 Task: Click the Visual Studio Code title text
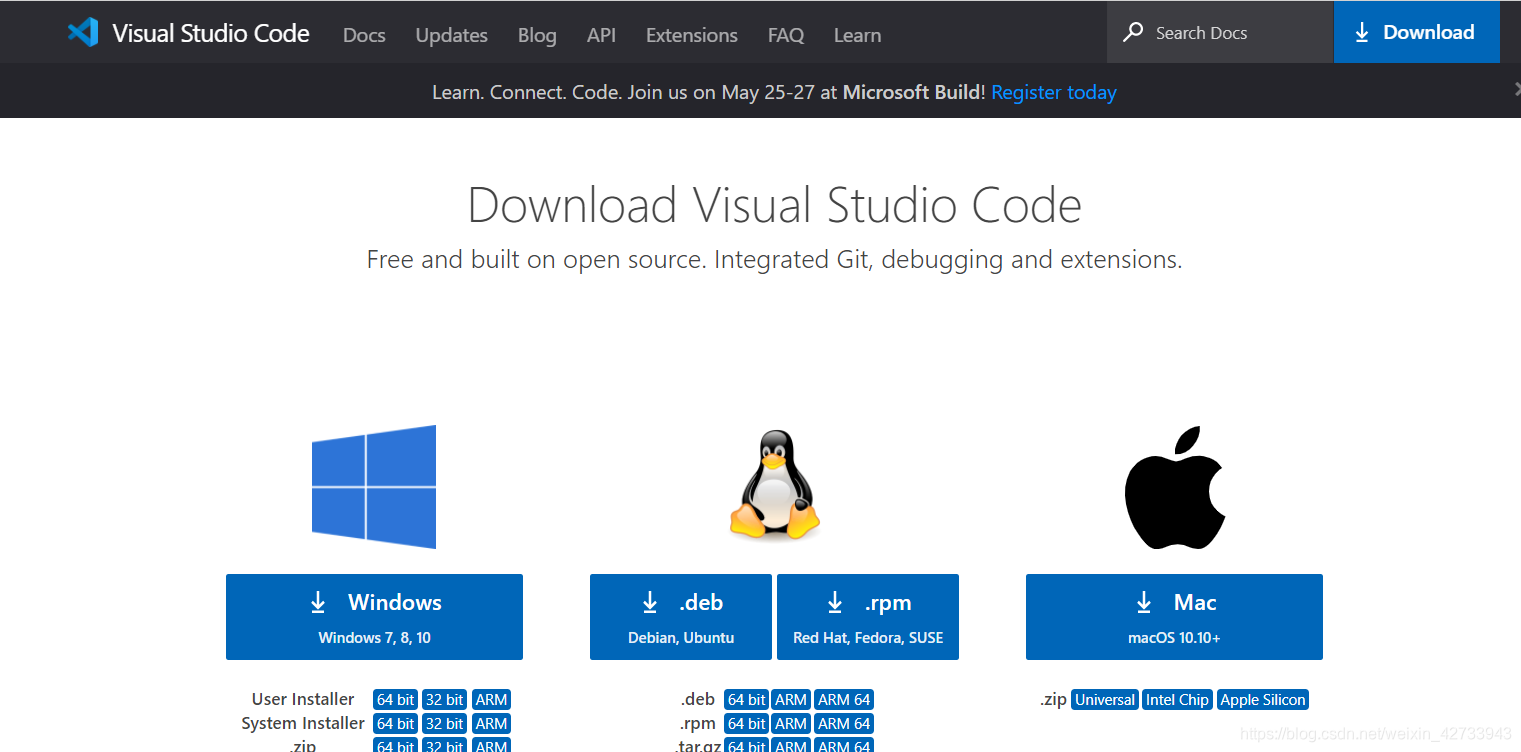click(x=211, y=33)
